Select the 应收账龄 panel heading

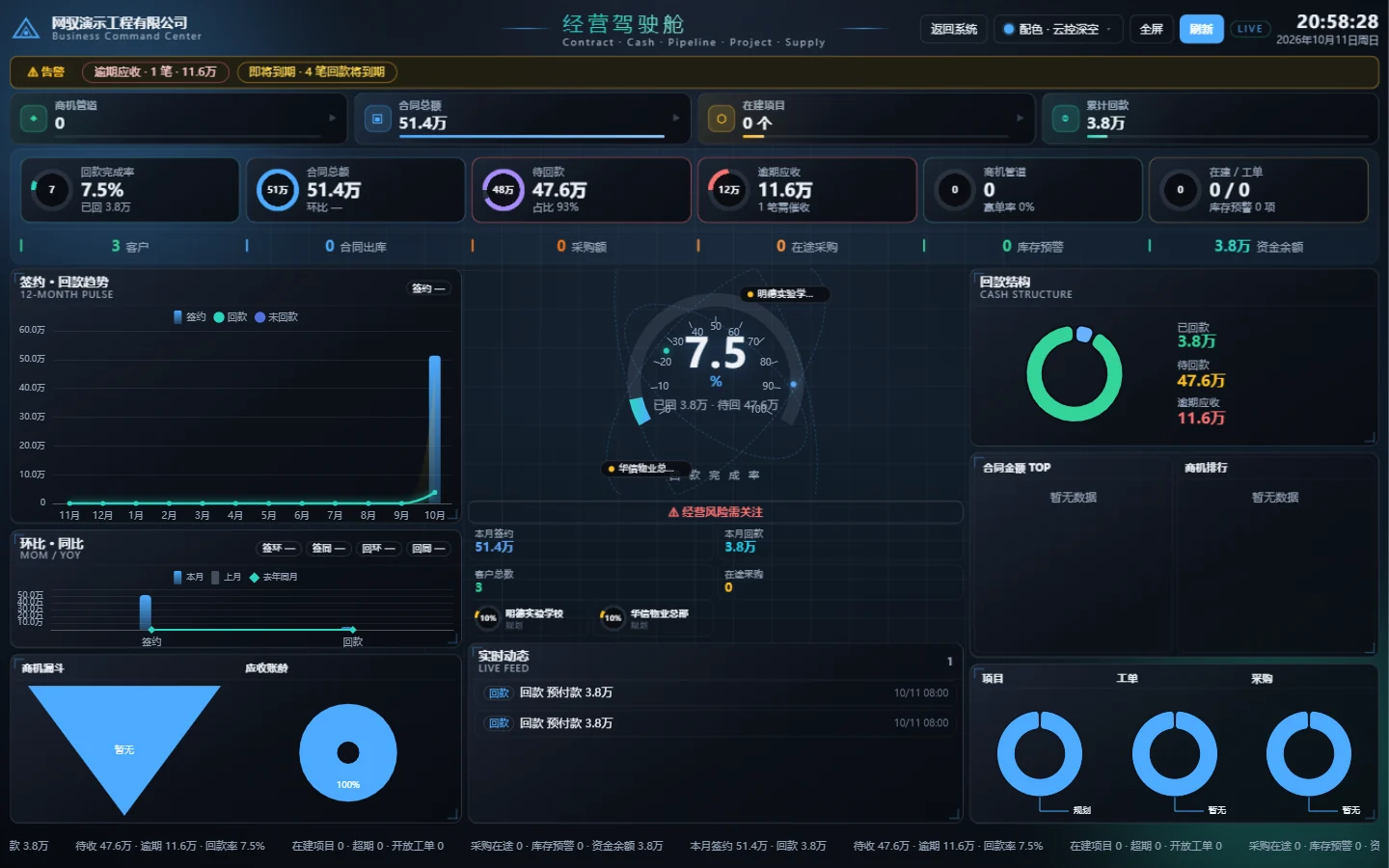[266, 667]
